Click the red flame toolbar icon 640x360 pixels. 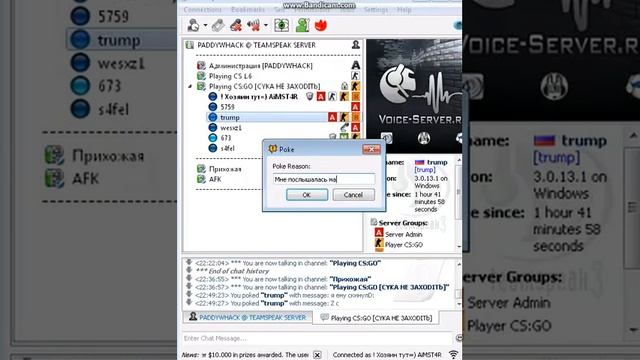pyautogui.click(x=321, y=25)
